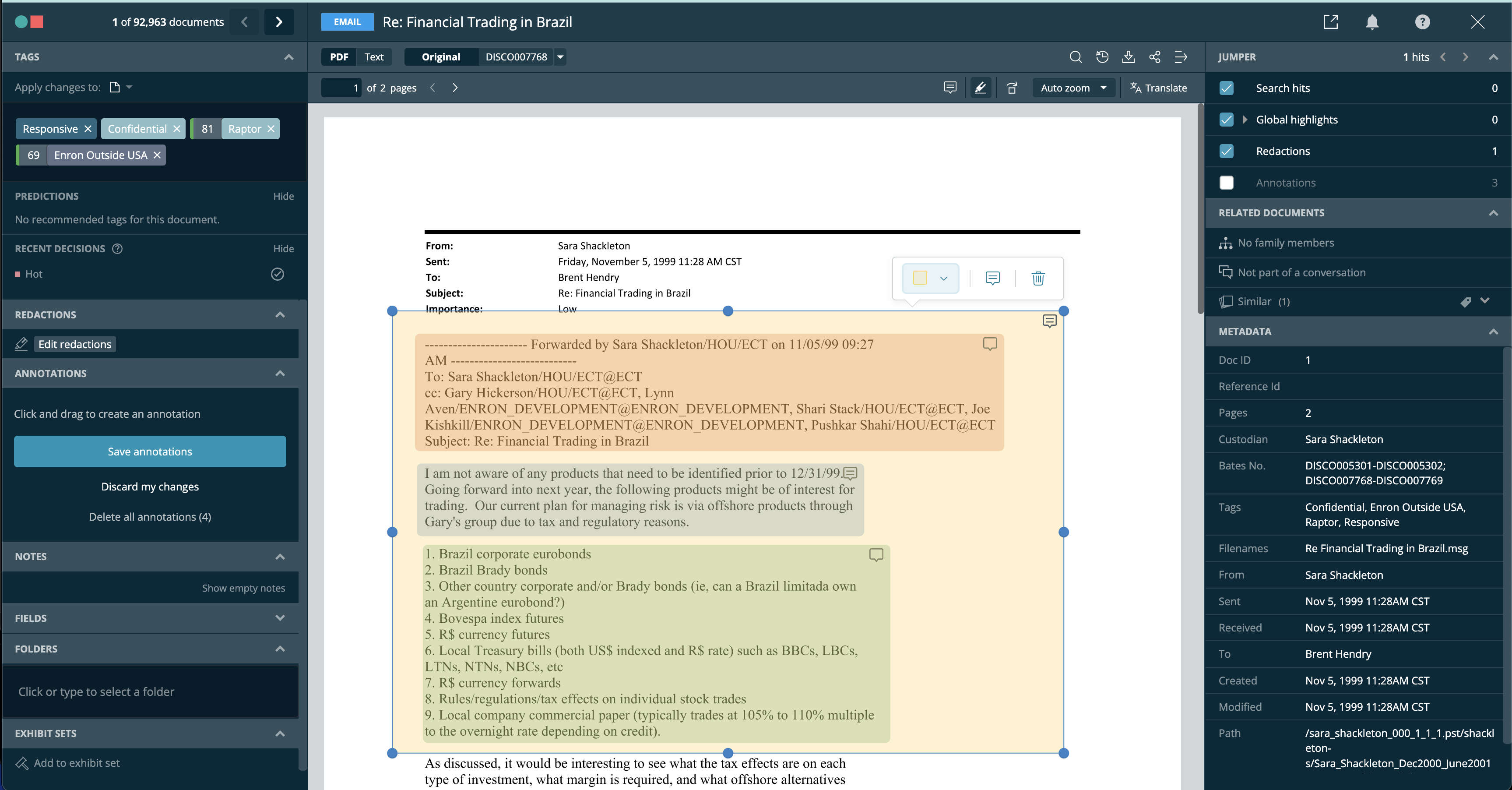Screen dimensions: 1512x790
Task: Click the tag icon in Similar row
Action: [1466, 302]
